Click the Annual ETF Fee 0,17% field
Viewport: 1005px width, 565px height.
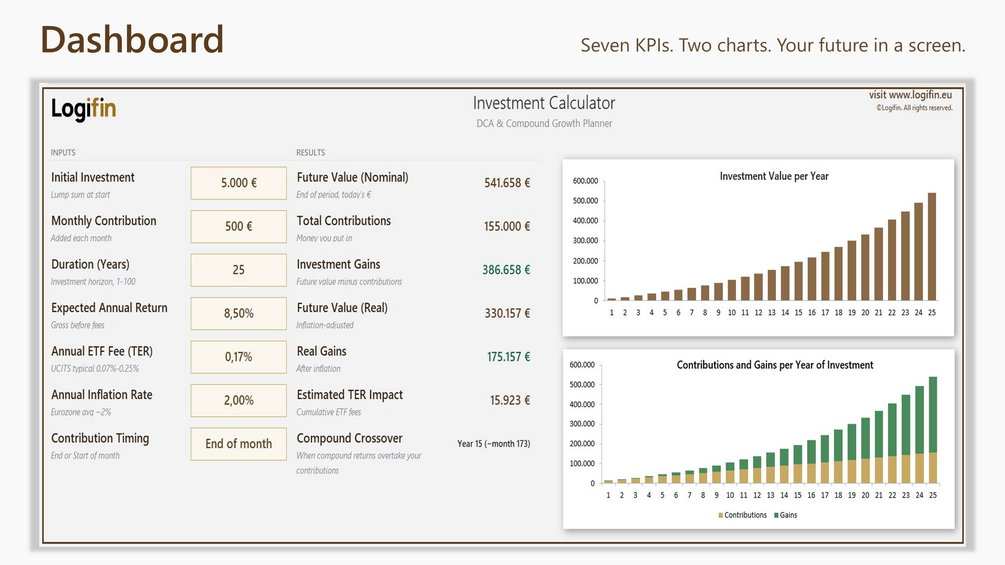coord(238,357)
